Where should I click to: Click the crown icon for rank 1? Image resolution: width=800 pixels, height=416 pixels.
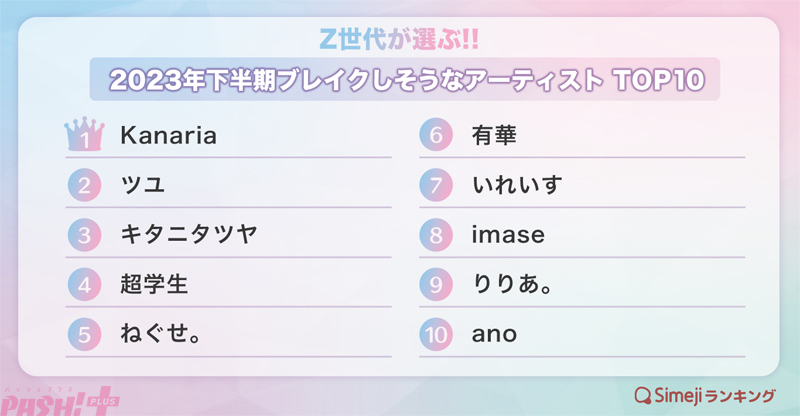[86, 137]
